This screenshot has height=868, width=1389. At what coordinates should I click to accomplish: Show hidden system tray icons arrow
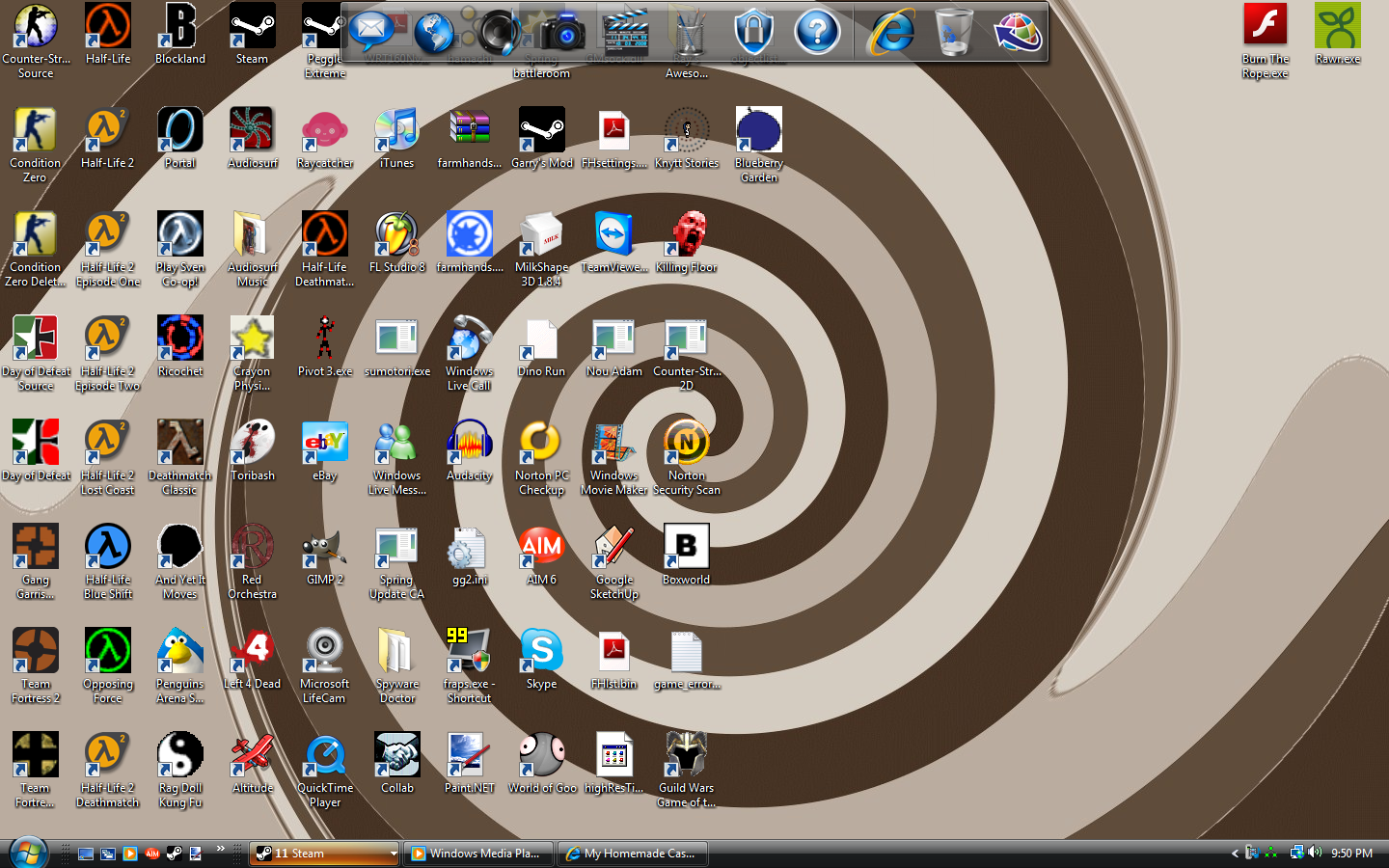pos(1235,854)
